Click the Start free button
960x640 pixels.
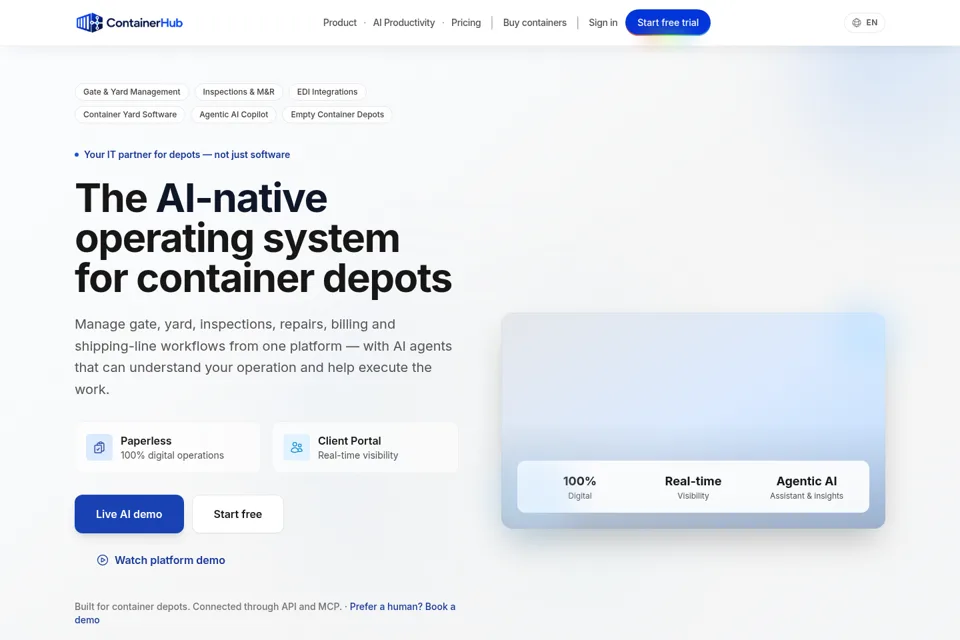(x=238, y=514)
